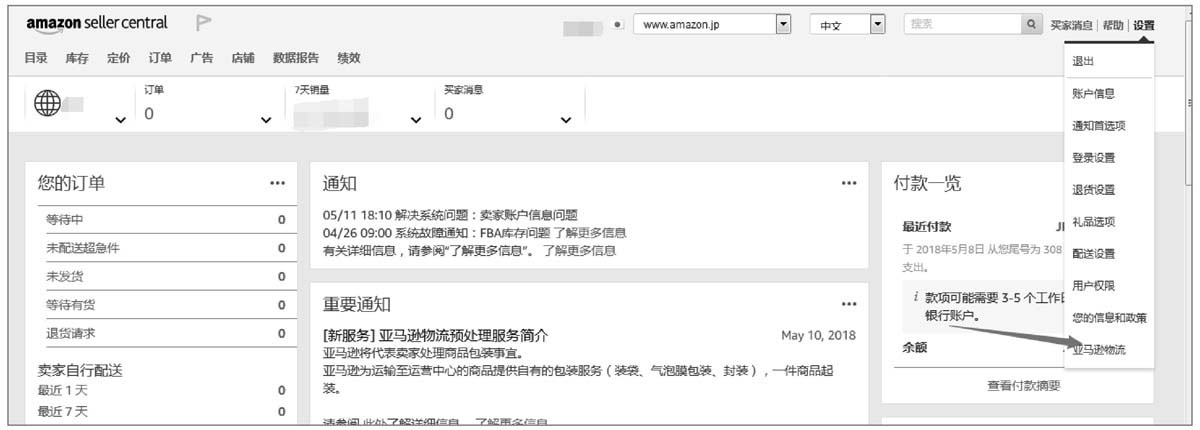Open the 店铺 menu
The image size is (1200, 430).
click(243, 58)
